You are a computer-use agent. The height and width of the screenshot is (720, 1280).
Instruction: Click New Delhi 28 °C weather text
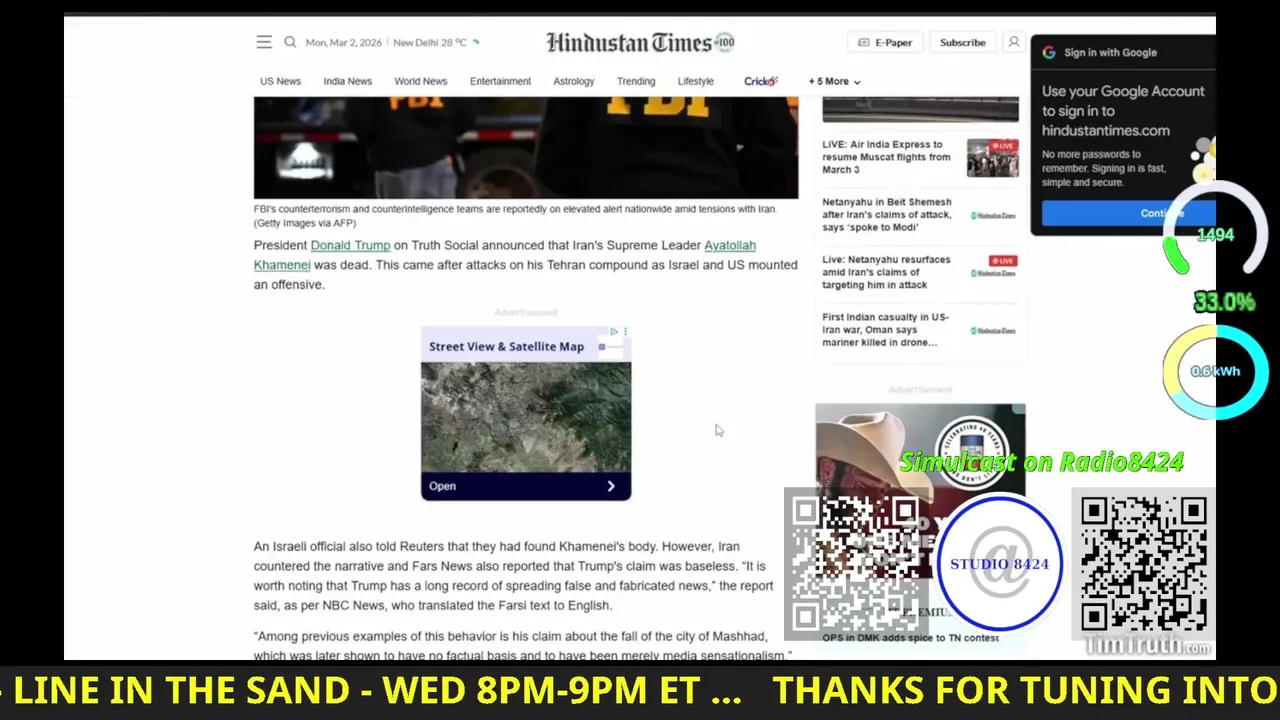[430, 43]
